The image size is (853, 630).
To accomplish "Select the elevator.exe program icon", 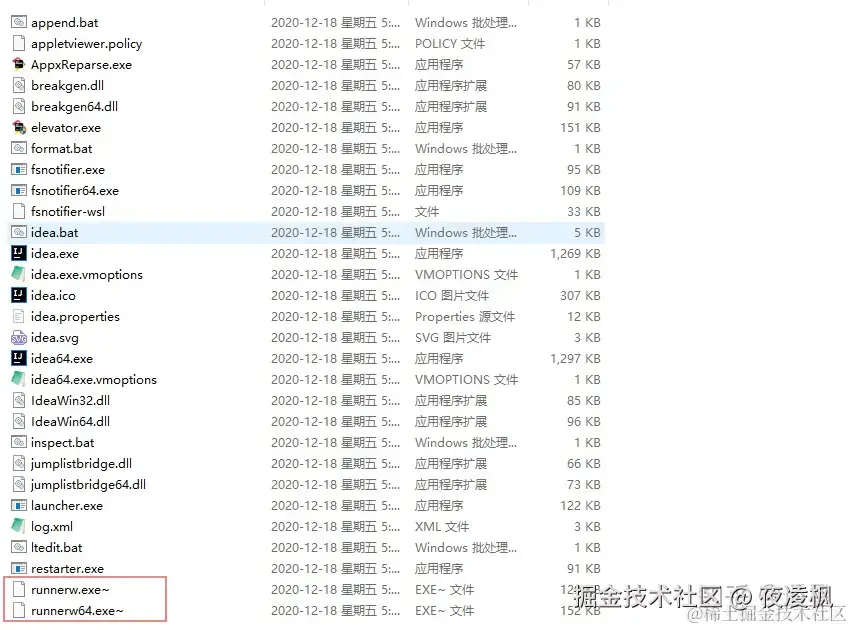I will pos(21,127).
